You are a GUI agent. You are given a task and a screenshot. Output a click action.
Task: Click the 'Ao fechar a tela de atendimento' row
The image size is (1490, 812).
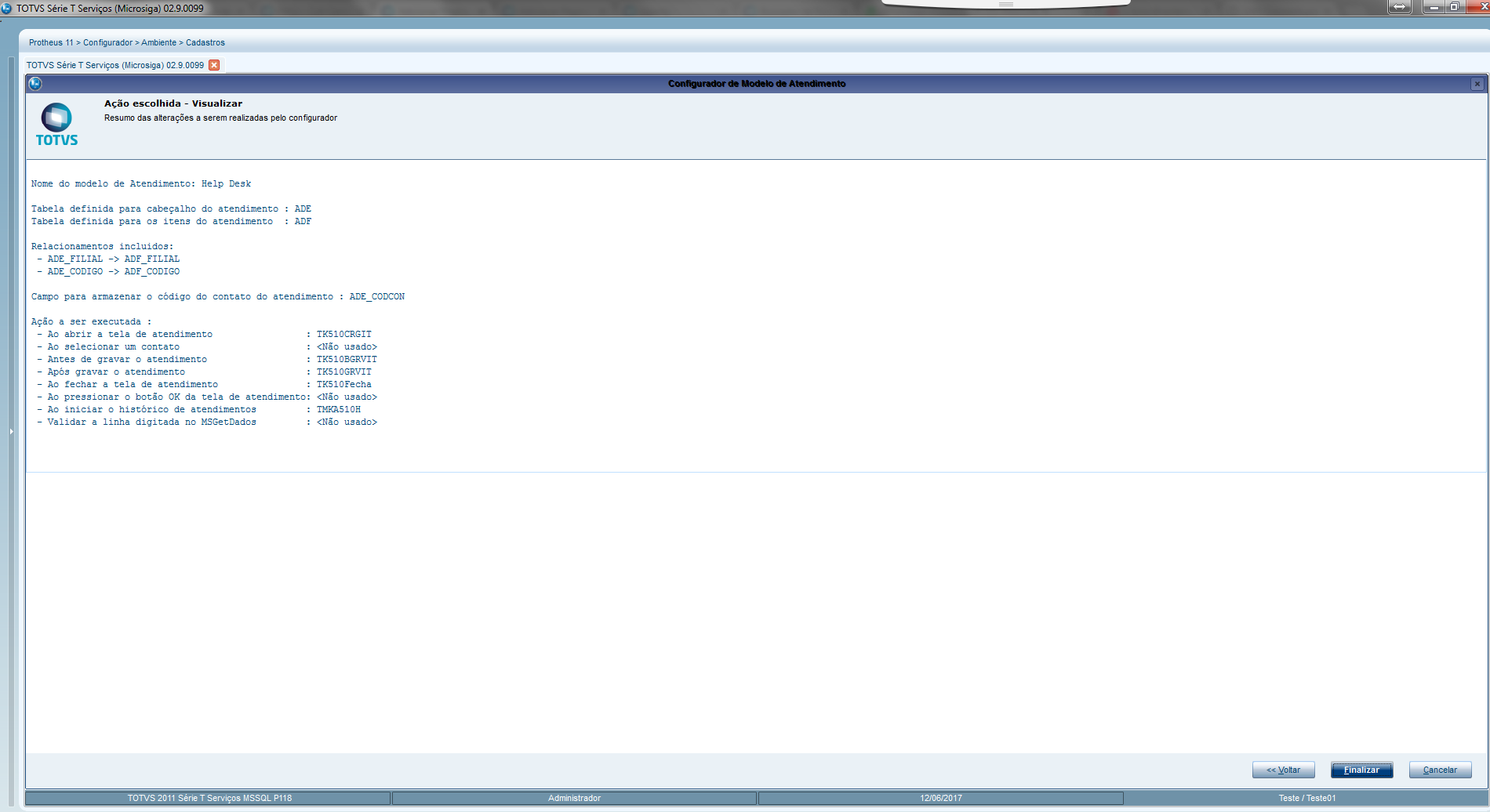[x=205, y=384]
